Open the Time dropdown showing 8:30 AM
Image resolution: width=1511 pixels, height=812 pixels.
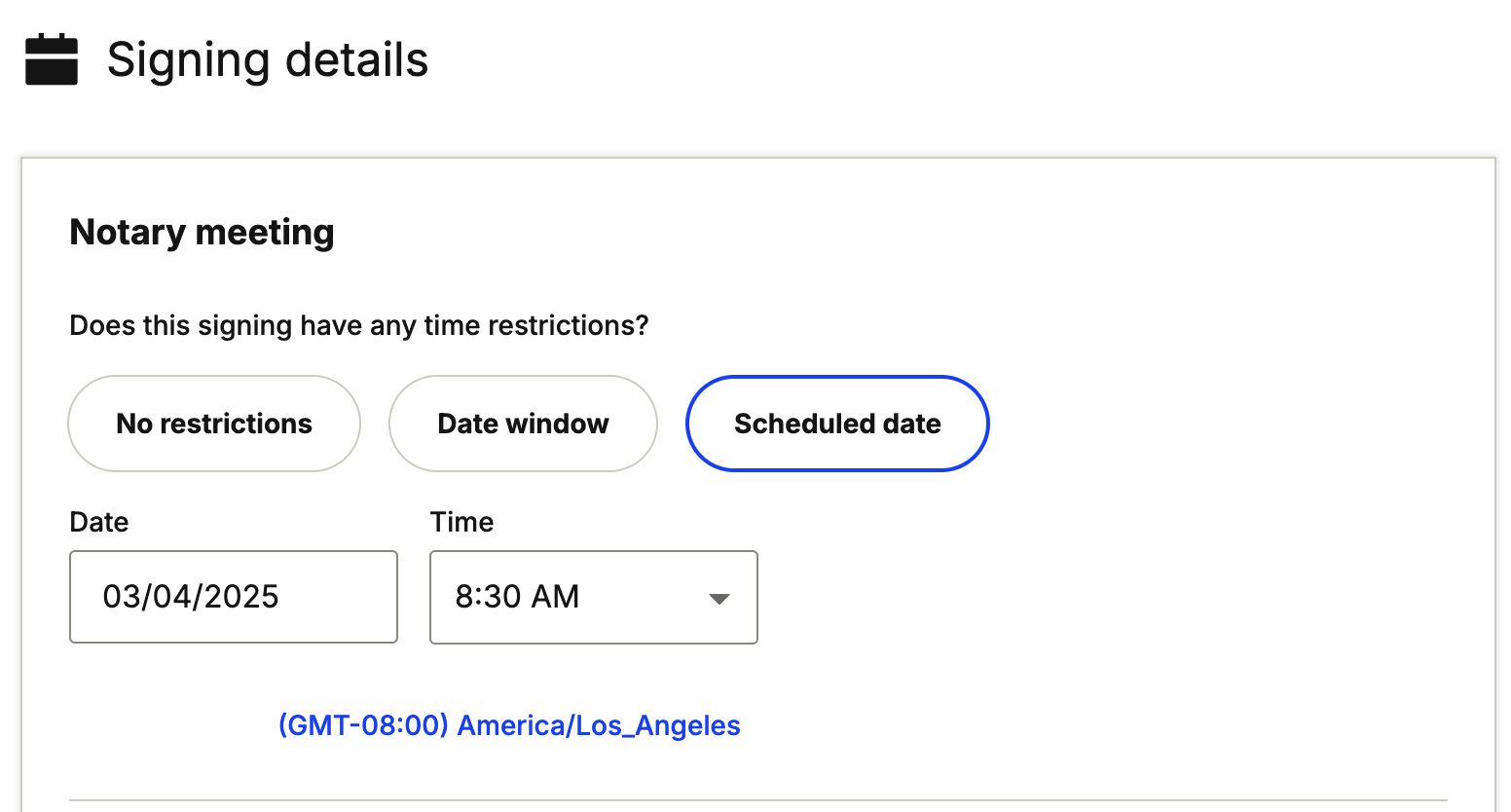[x=593, y=597]
